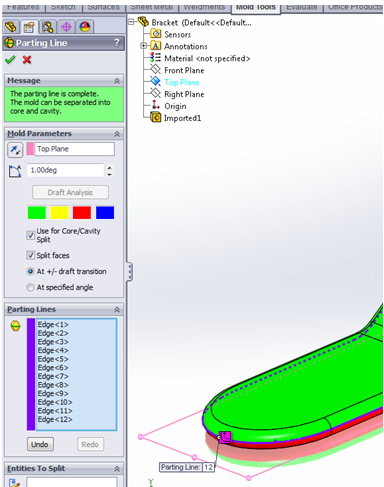This screenshot has width=384, height=487.
Task: Collapse the Parting Lines section
Action: (117, 310)
